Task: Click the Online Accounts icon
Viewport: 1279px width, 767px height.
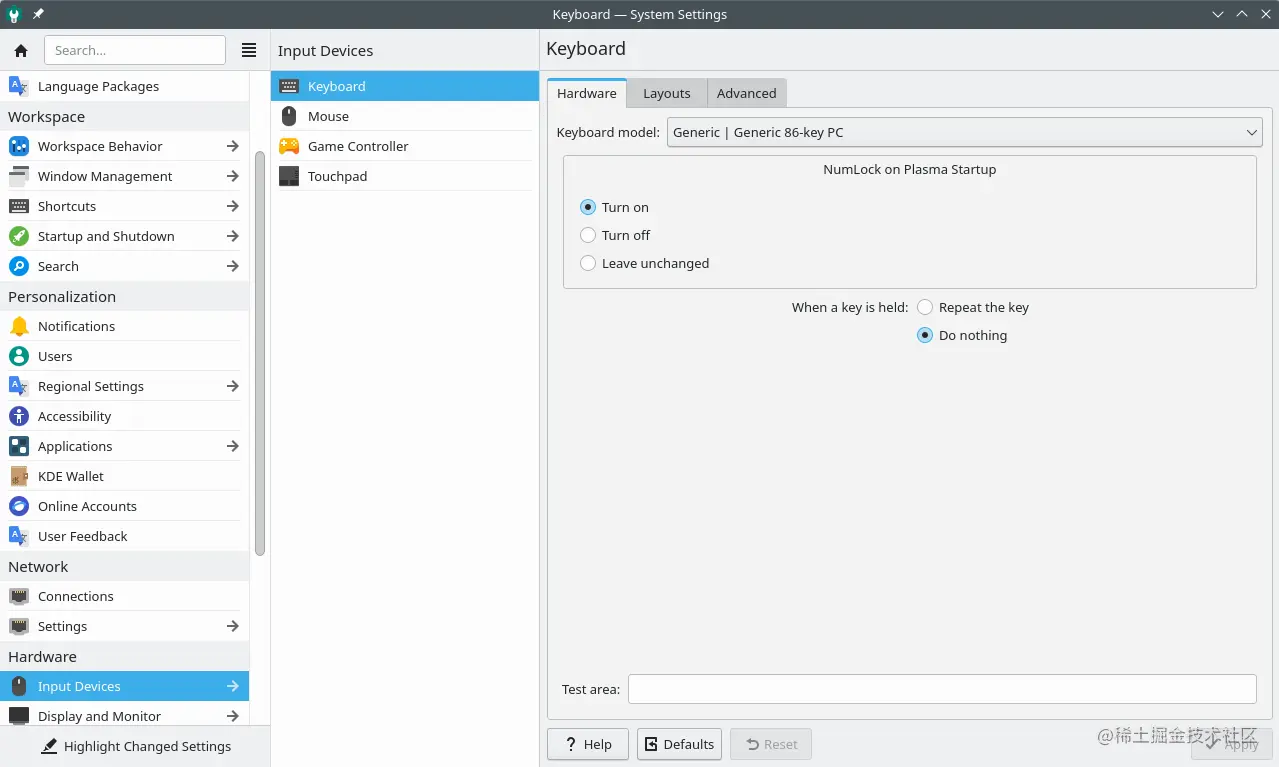Action: (19, 506)
